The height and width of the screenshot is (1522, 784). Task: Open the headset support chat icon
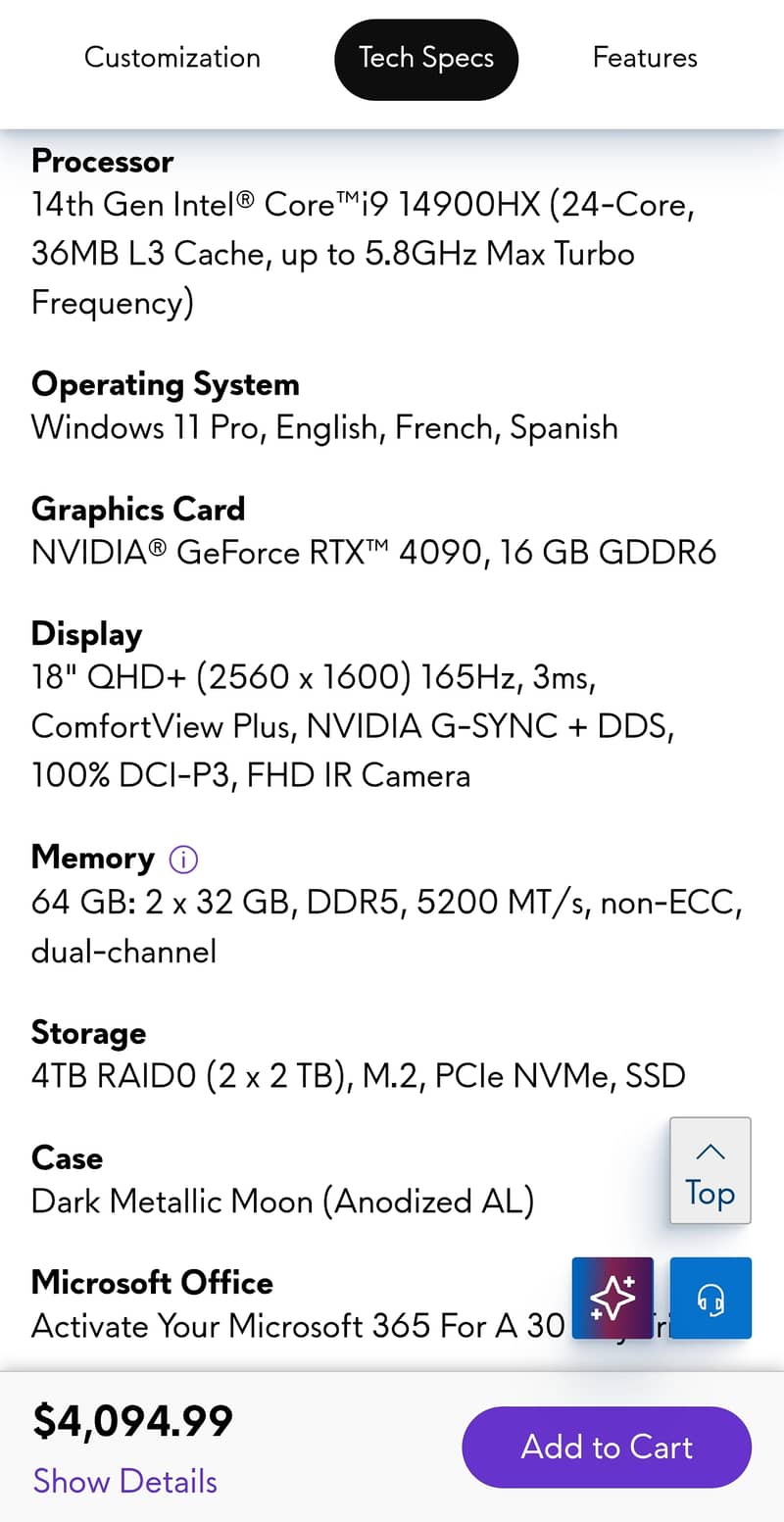pyautogui.click(x=710, y=1298)
